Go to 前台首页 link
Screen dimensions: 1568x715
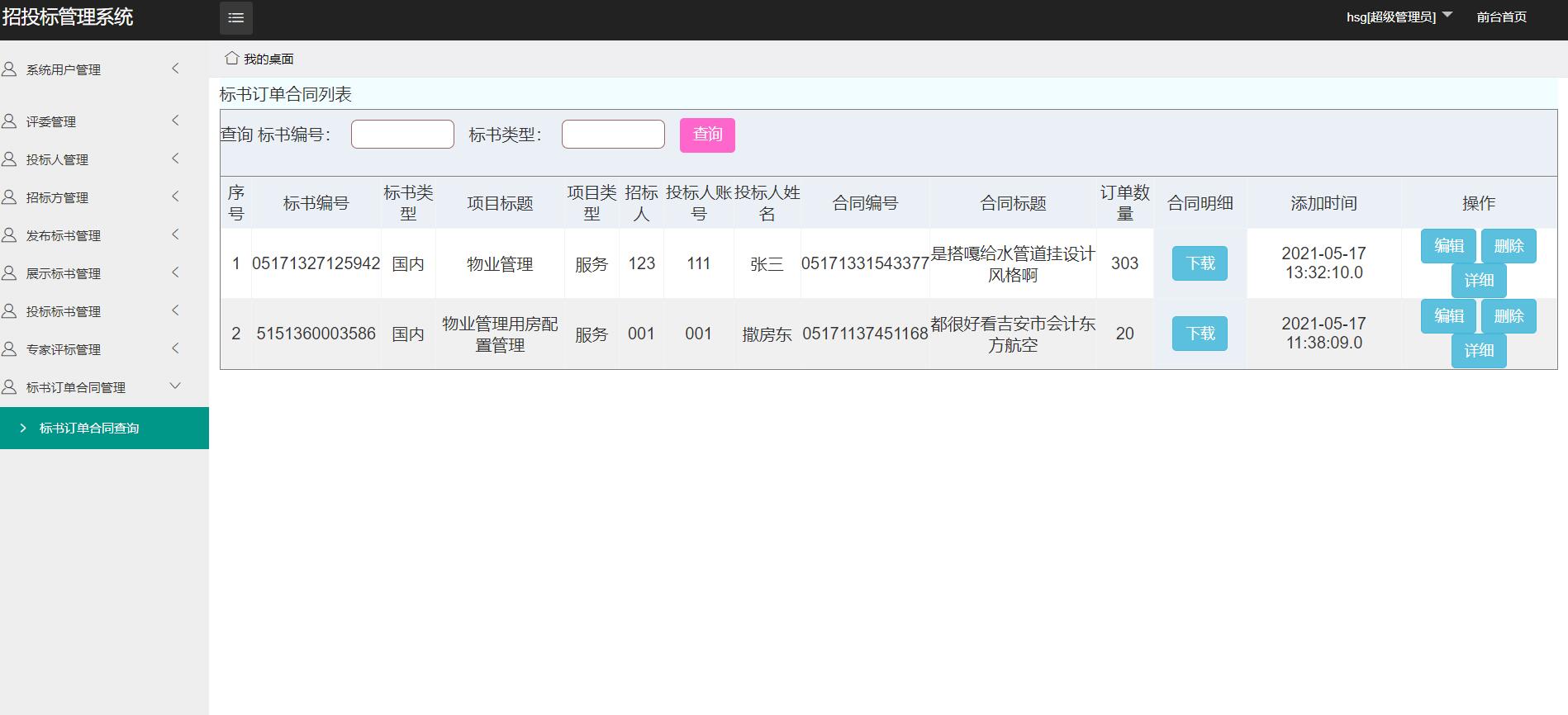[1501, 17]
